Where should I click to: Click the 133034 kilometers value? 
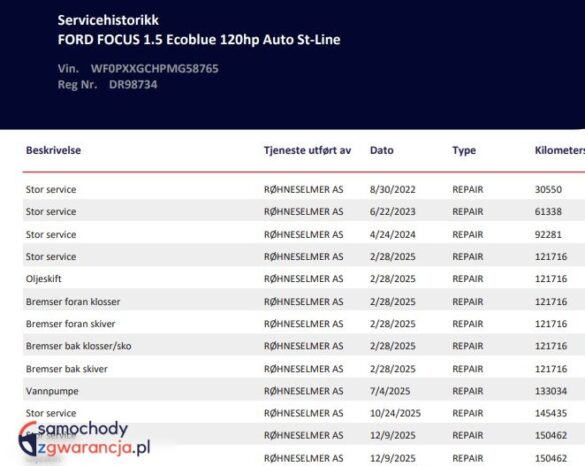(551, 391)
